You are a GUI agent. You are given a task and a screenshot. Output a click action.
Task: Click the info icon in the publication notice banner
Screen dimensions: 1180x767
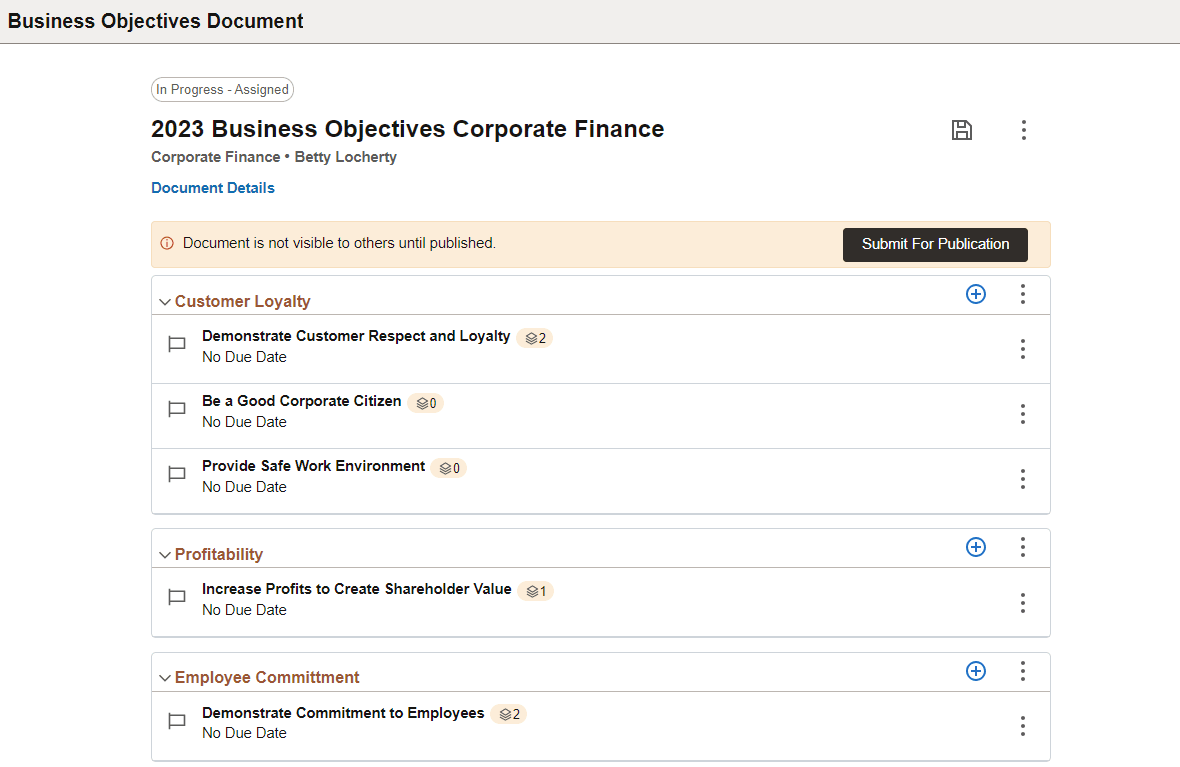click(x=165, y=243)
